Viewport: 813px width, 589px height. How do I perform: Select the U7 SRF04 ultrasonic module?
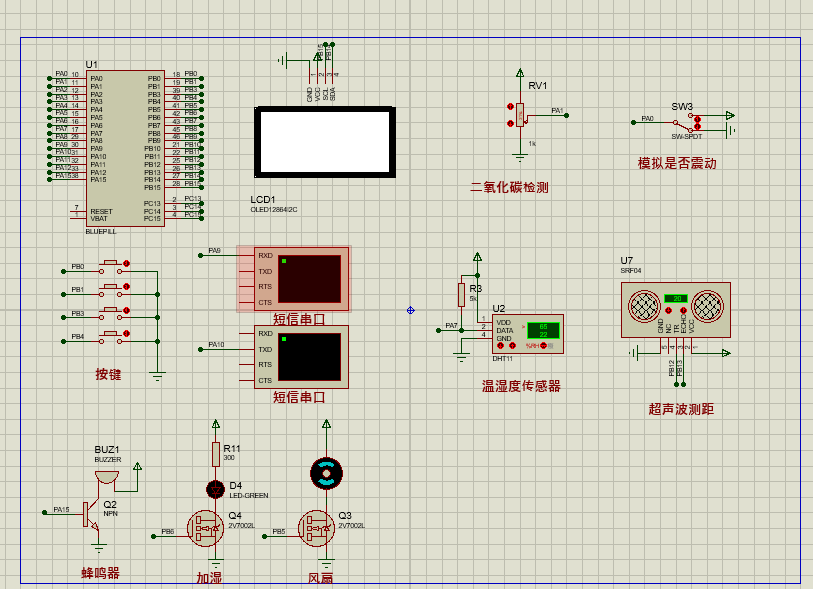click(x=676, y=310)
